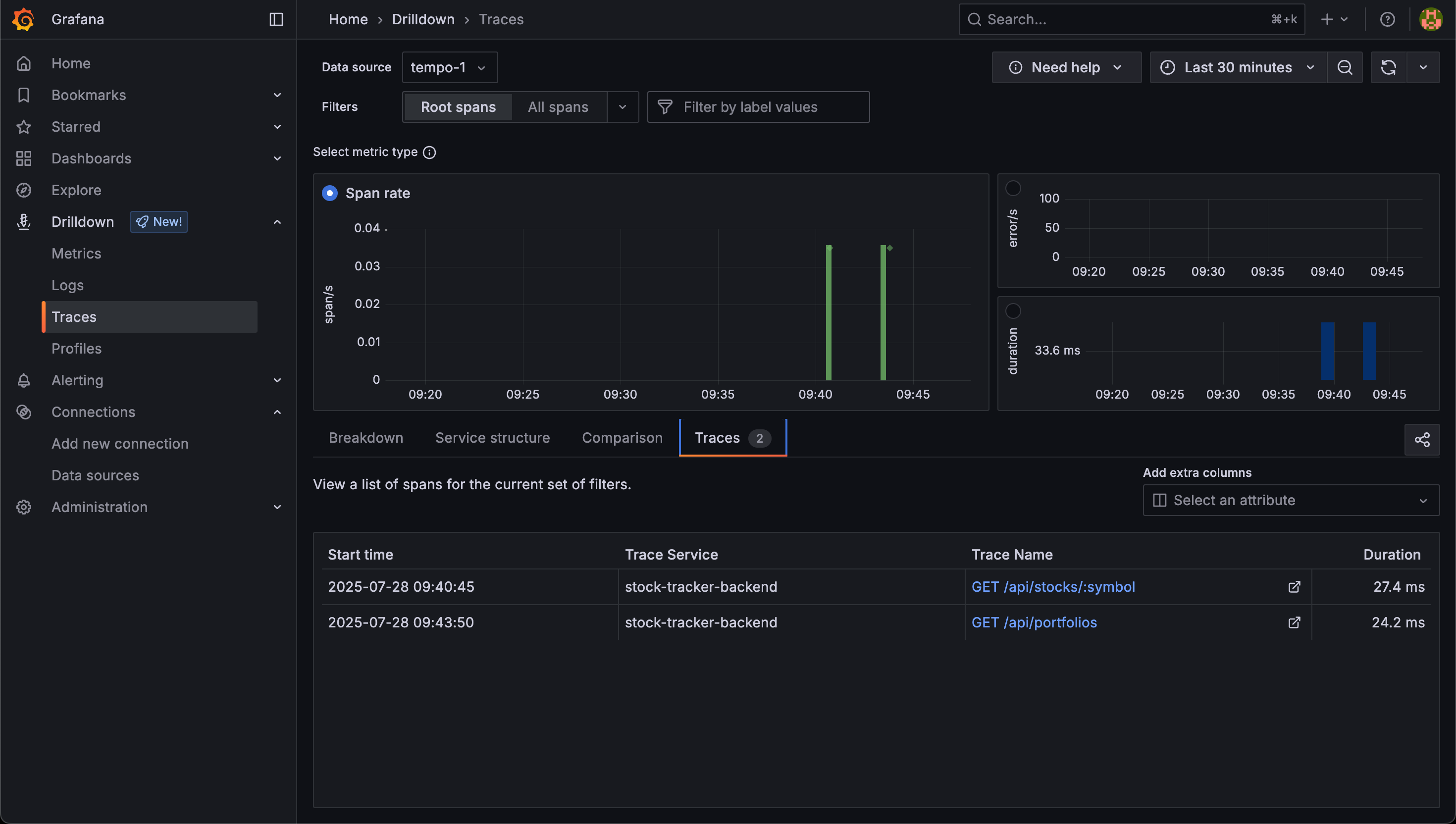Open the GET /api/stocks/:symbol trace link
Screen dimensions: 1456x824
(x=1053, y=587)
